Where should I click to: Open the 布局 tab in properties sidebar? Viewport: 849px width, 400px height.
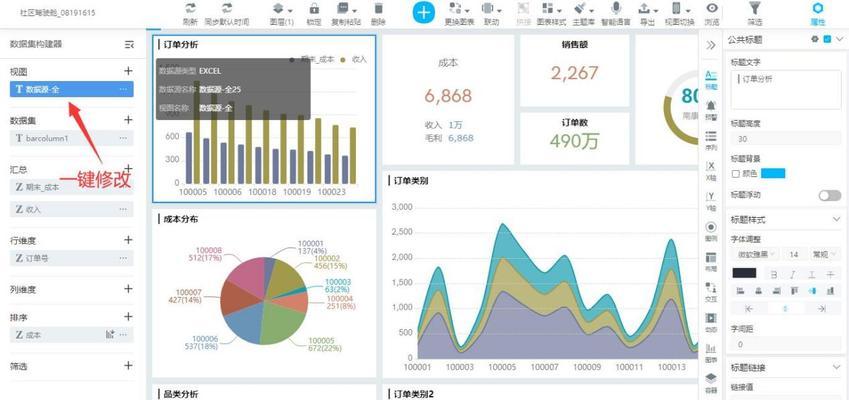click(711, 261)
